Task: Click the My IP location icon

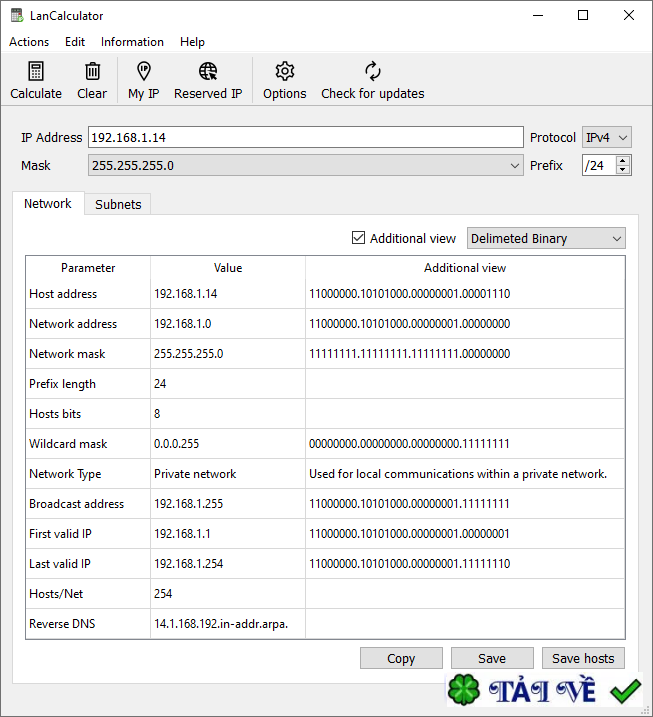Action: [x=143, y=72]
